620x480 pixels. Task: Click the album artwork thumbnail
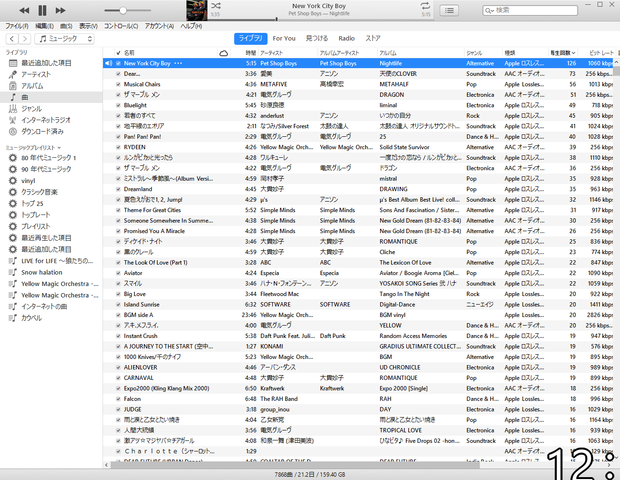click(197, 10)
